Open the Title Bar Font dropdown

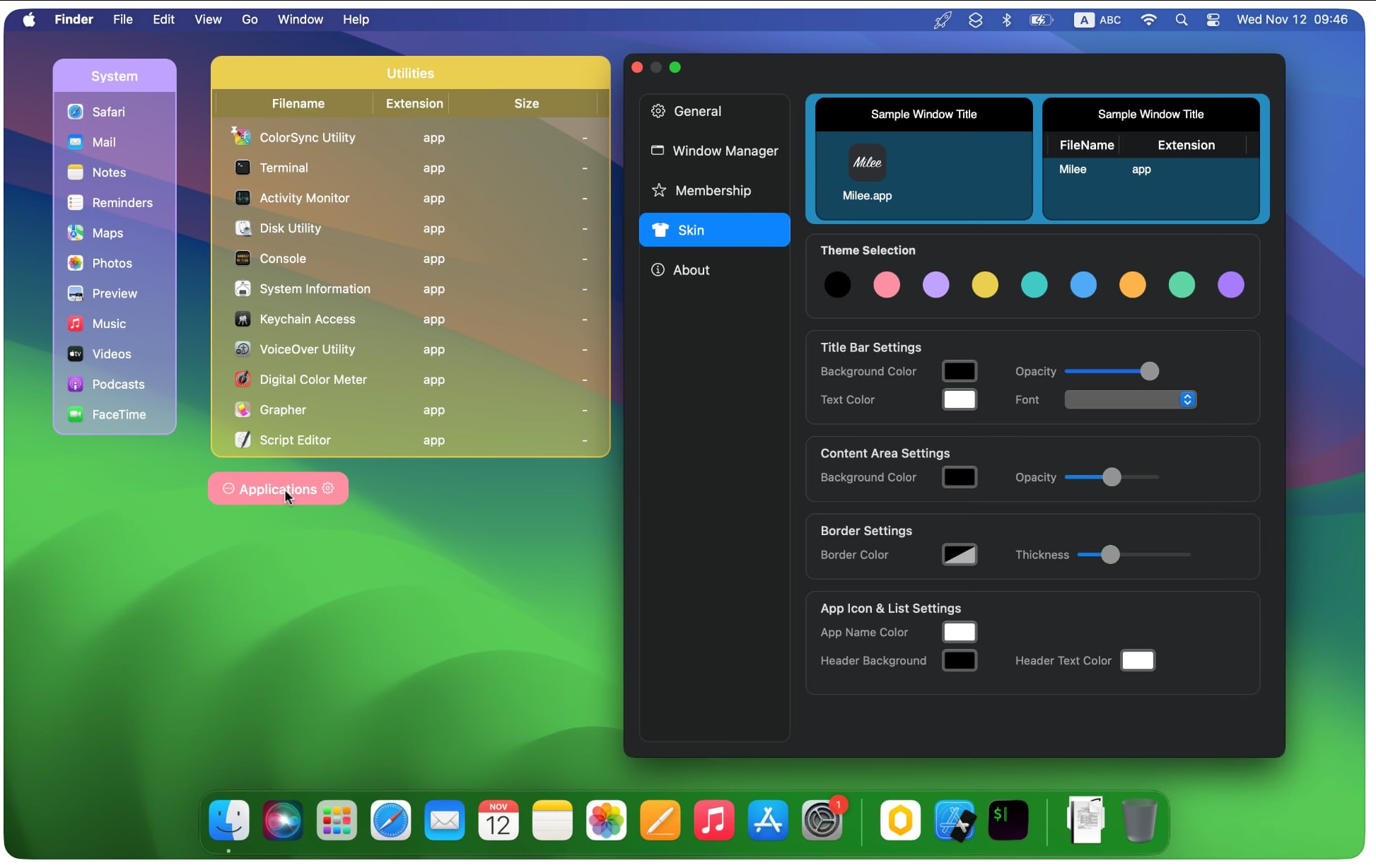pyautogui.click(x=1130, y=399)
